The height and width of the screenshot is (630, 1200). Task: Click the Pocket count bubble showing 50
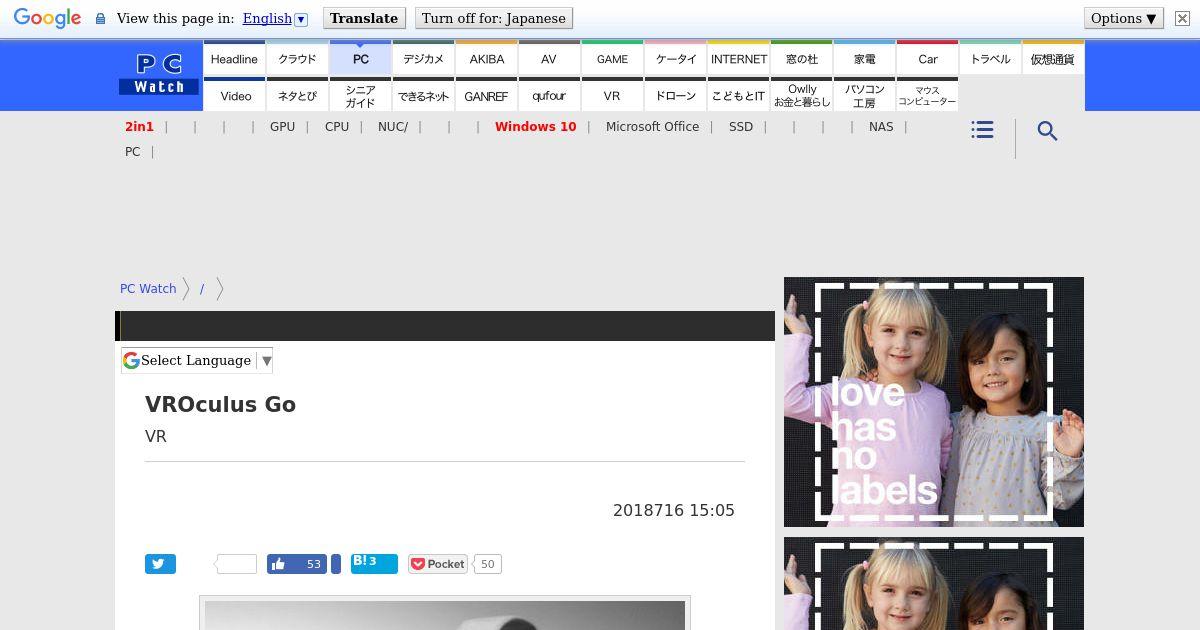pyautogui.click(x=487, y=564)
